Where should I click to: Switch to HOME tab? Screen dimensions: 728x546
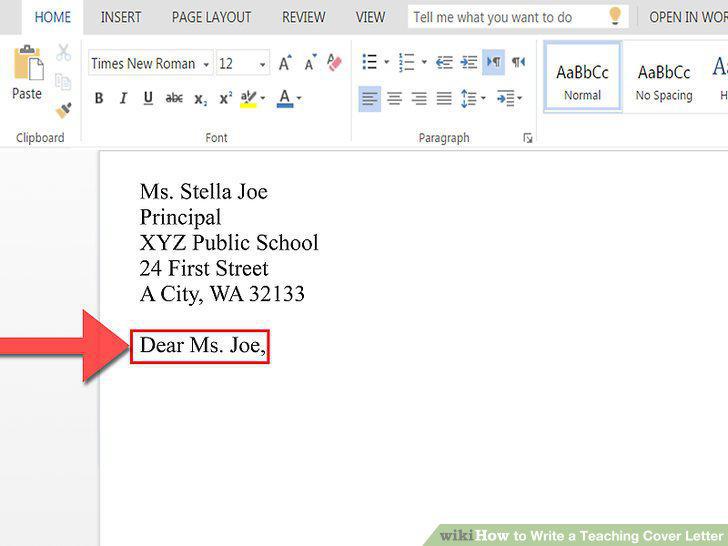[x=53, y=17]
